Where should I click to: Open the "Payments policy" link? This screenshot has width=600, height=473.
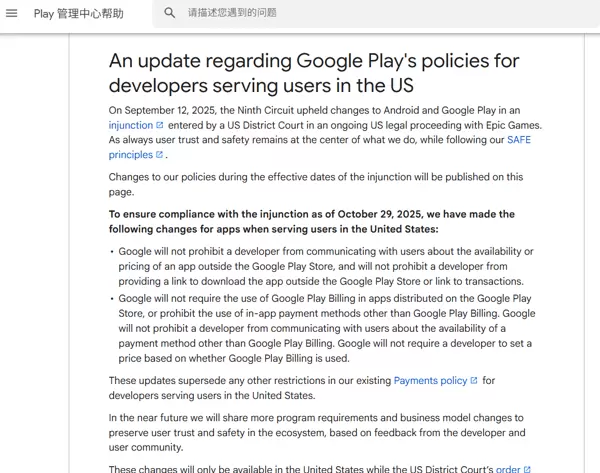[430, 381]
